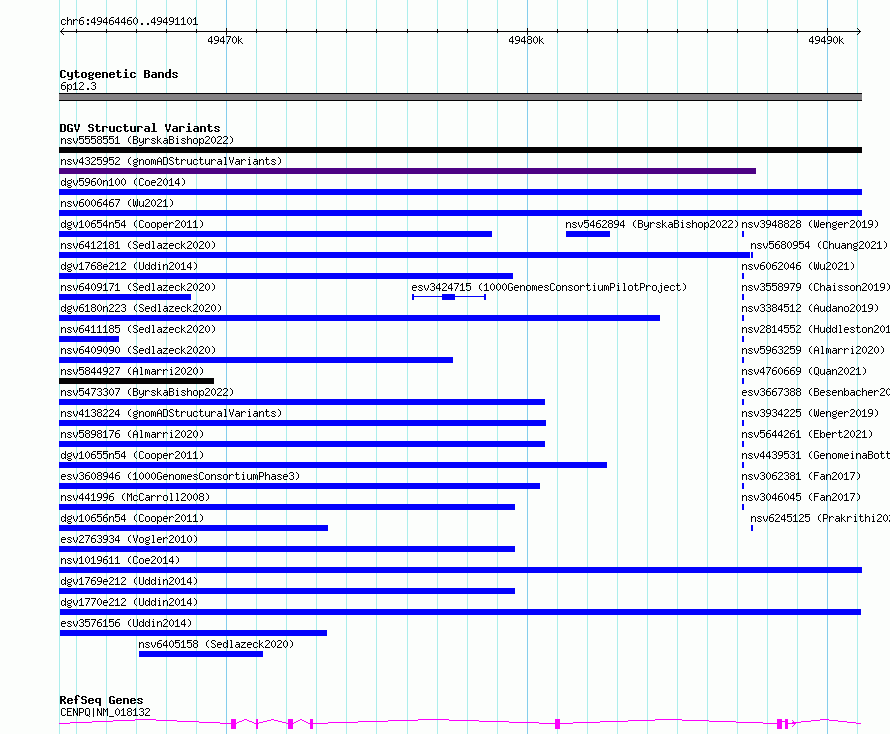Click the nsv3046045 (Fan2017) label

pos(801,497)
